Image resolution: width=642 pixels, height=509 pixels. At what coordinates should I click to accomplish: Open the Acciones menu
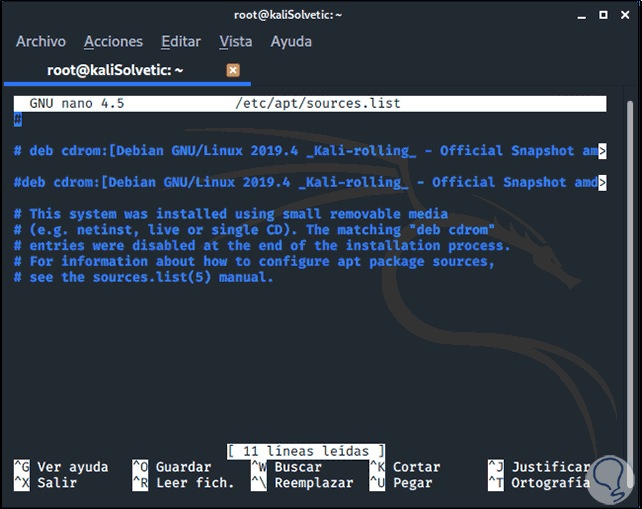click(x=113, y=42)
